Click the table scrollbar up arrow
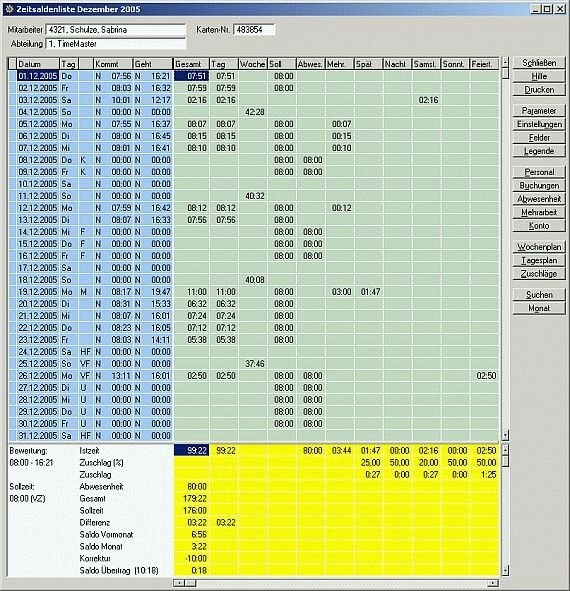The image size is (570, 591). click(506, 62)
